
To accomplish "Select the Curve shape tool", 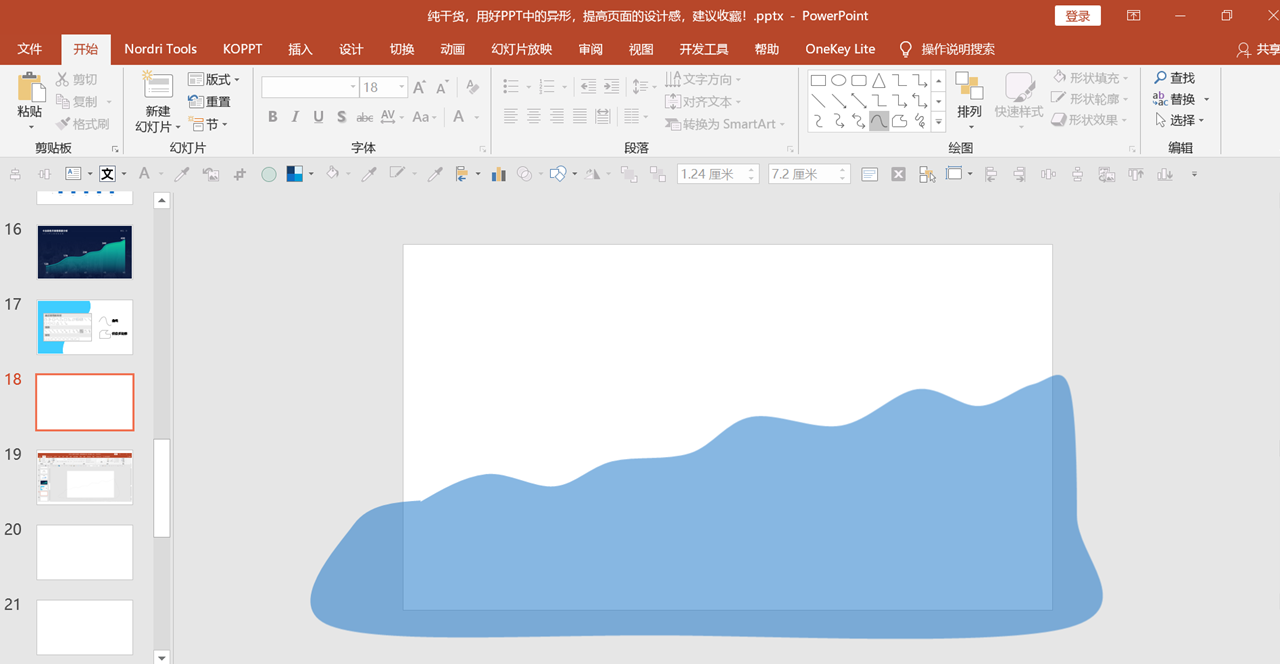I will point(878,121).
